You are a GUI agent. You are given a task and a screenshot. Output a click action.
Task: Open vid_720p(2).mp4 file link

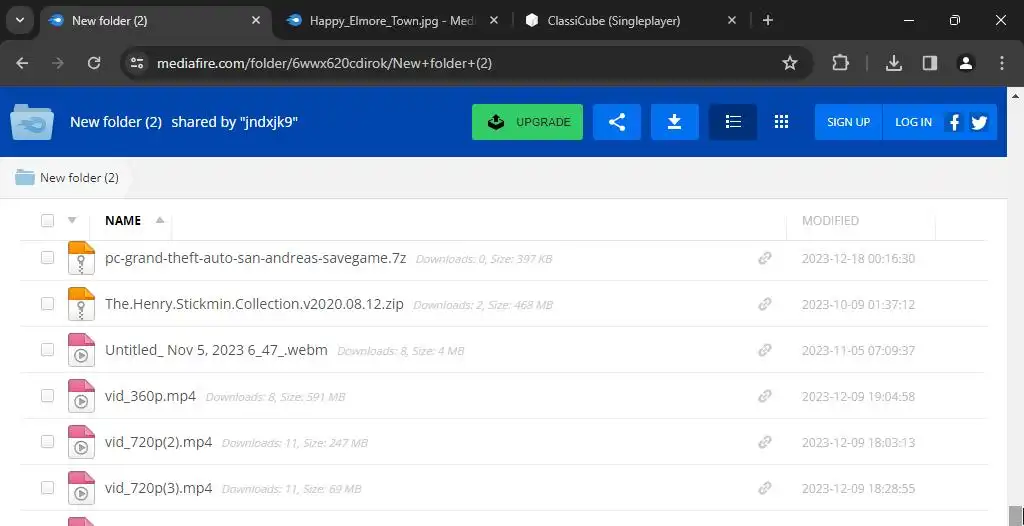click(x=159, y=442)
